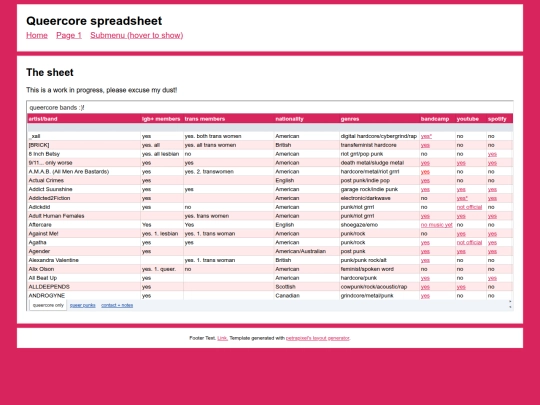Select the 8 Inch Betsy band cell
Screen dimensions: 540x405
tap(84, 154)
